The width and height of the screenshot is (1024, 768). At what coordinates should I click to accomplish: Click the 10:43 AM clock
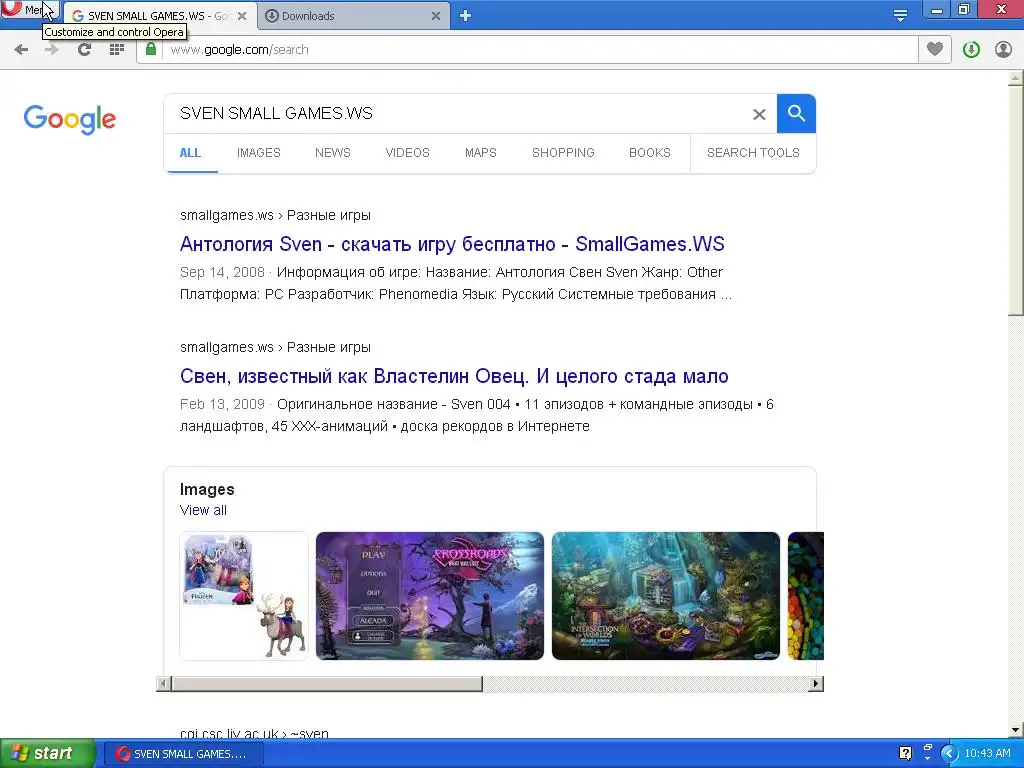click(987, 754)
